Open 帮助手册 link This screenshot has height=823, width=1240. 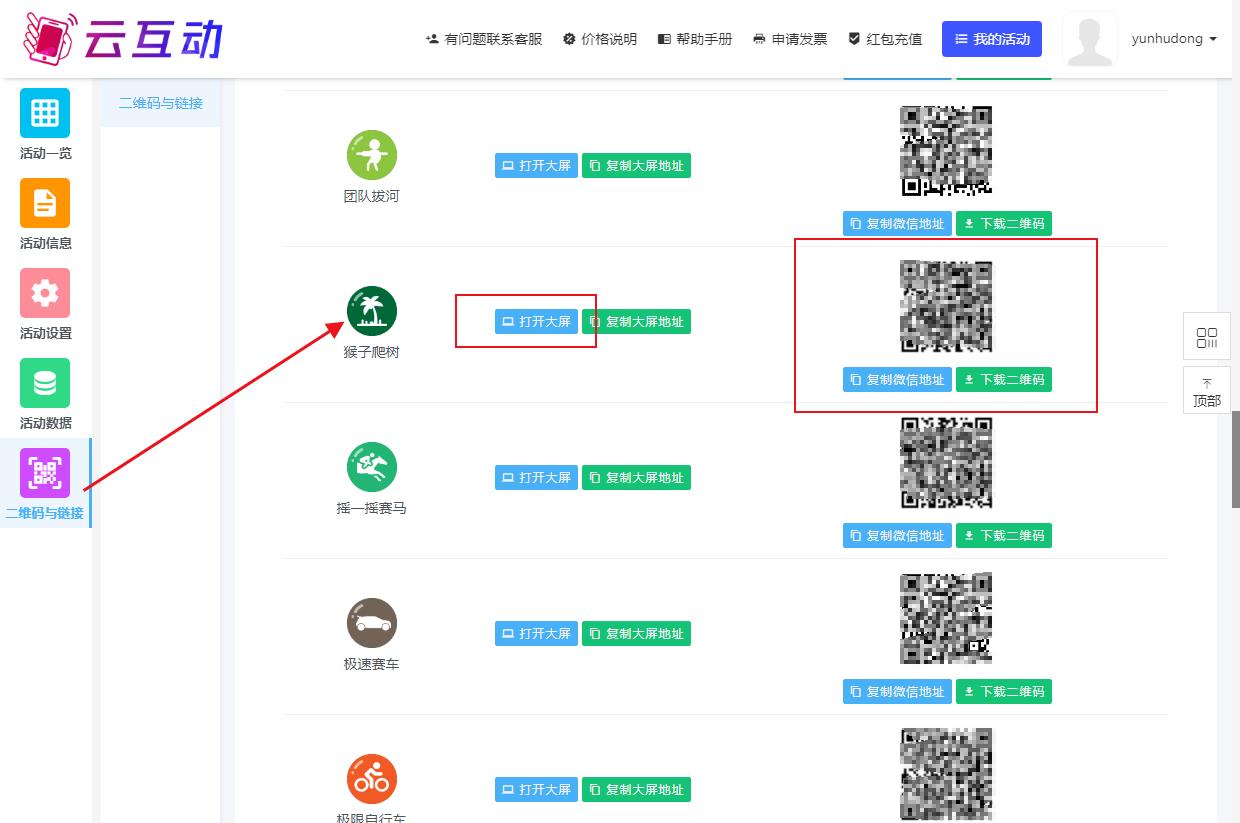point(695,39)
